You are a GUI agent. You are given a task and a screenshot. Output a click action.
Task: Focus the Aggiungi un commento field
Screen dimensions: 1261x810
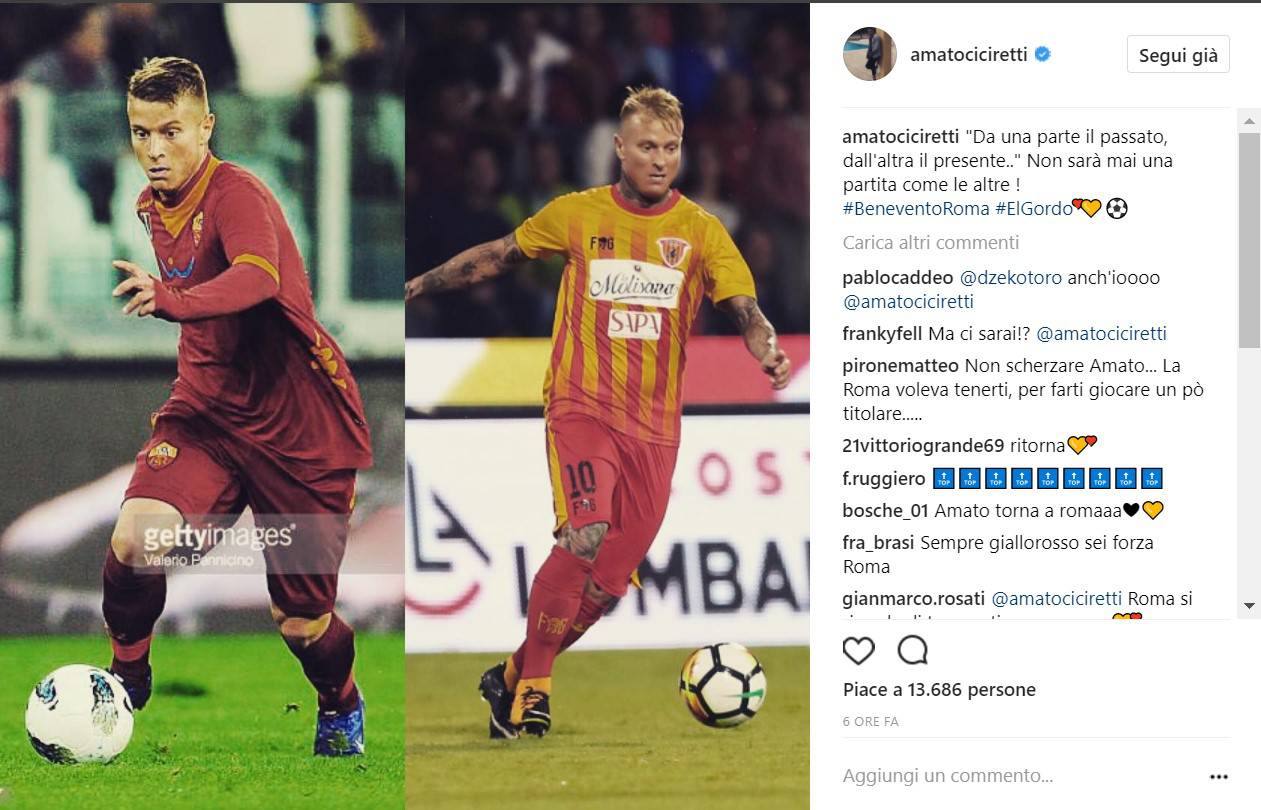pos(1018,776)
